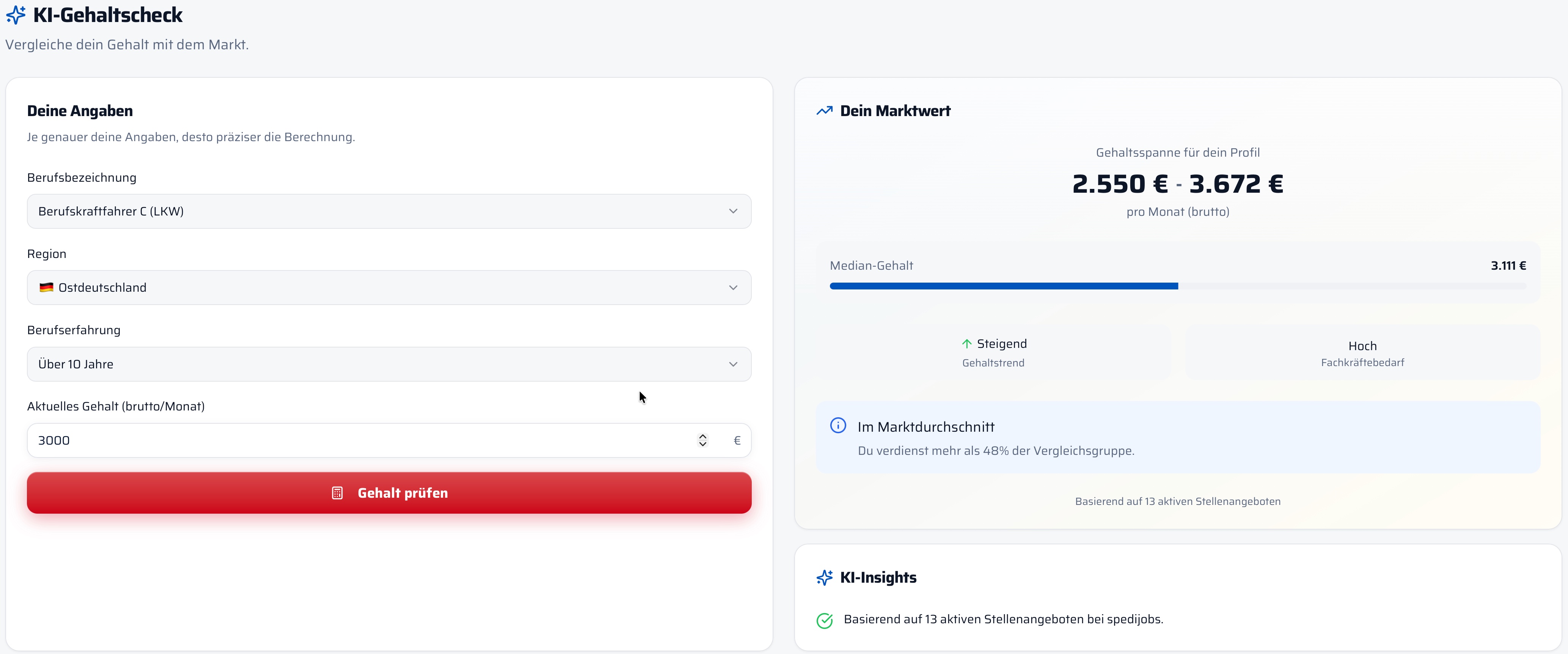Click the Deine Angaben heading
Screen dimensions: 1568x654
[x=80, y=111]
